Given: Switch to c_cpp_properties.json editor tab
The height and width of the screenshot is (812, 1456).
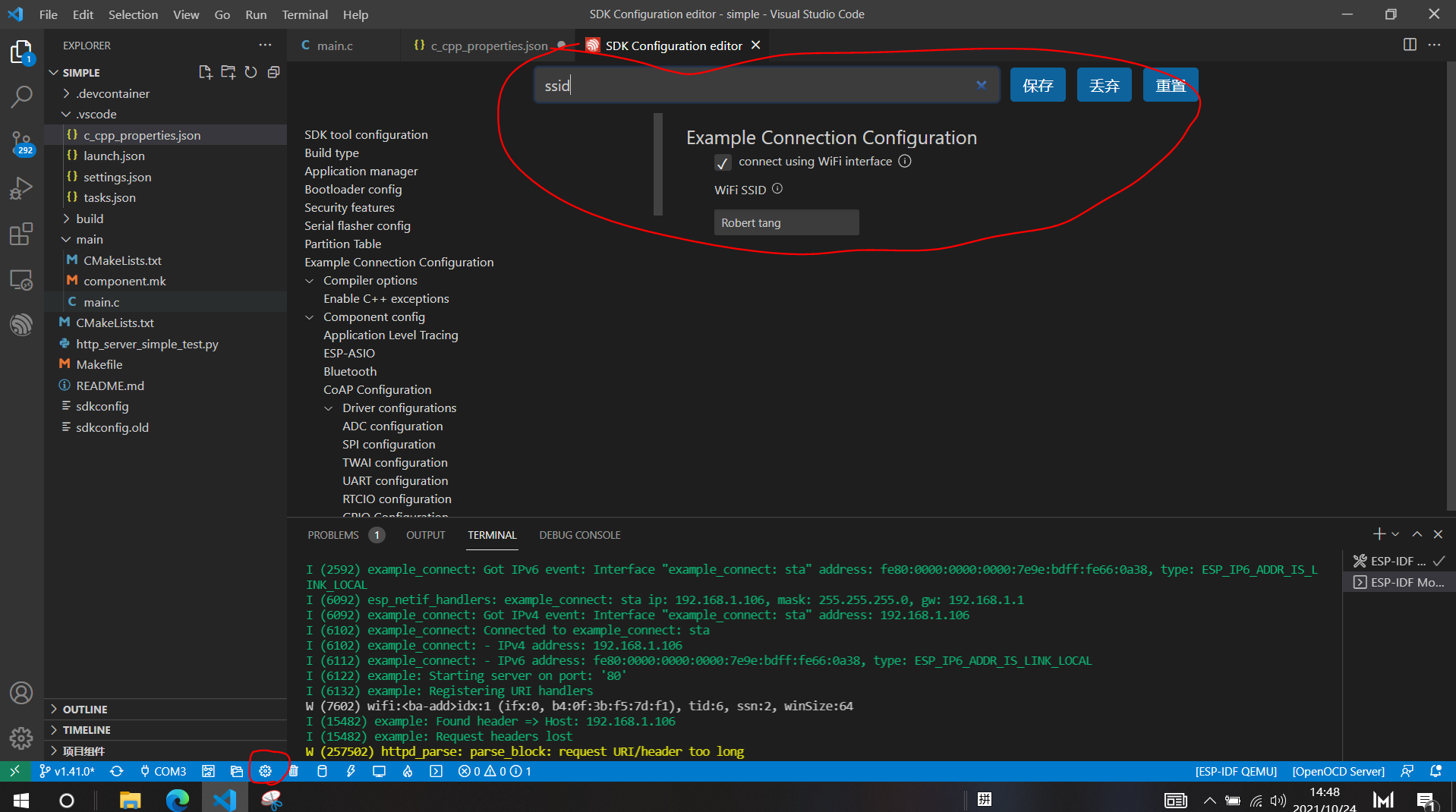Looking at the screenshot, I should coord(489,46).
